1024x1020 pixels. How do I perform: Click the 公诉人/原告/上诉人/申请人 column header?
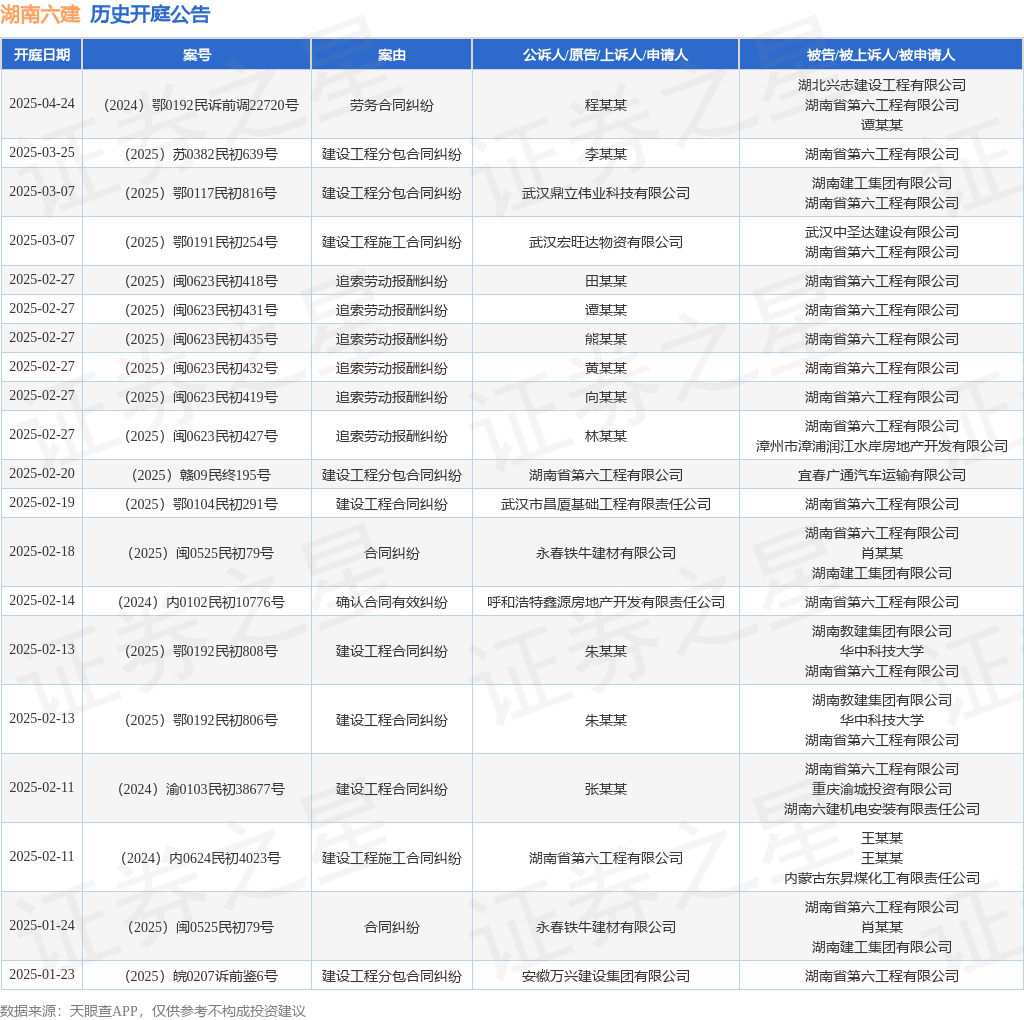605,55
